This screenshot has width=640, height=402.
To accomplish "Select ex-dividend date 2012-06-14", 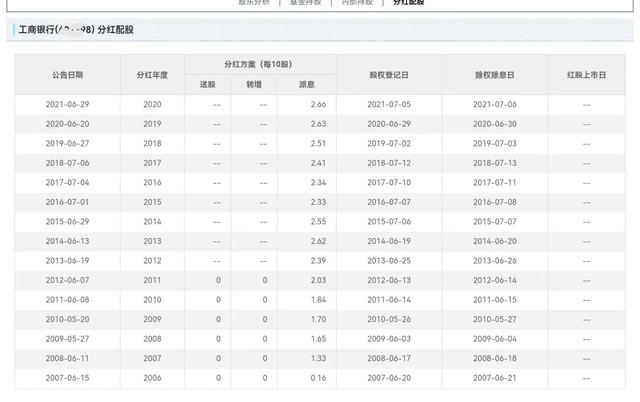I will (x=495, y=280).
